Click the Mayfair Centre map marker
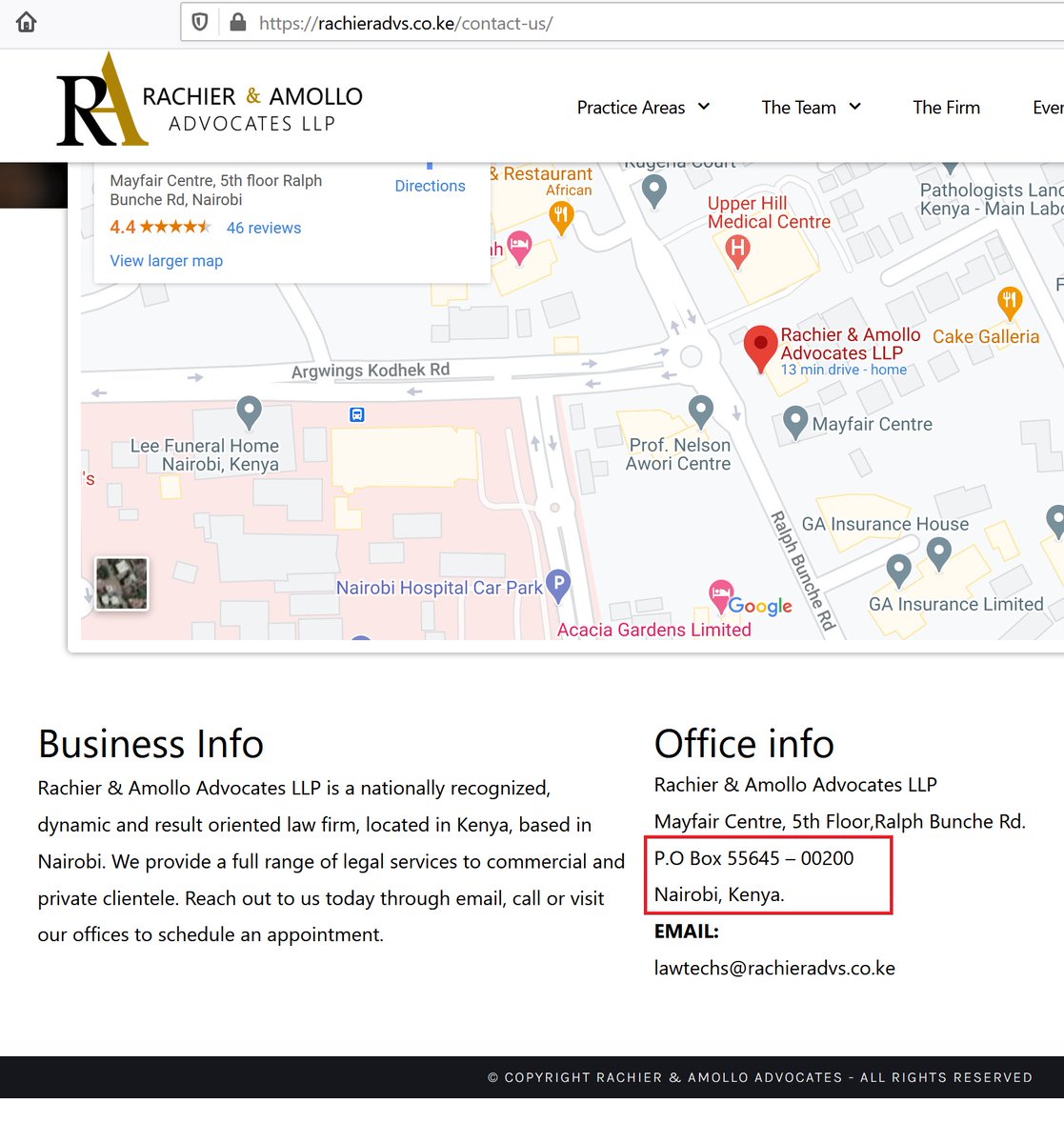The image size is (1064, 1143). [795, 423]
